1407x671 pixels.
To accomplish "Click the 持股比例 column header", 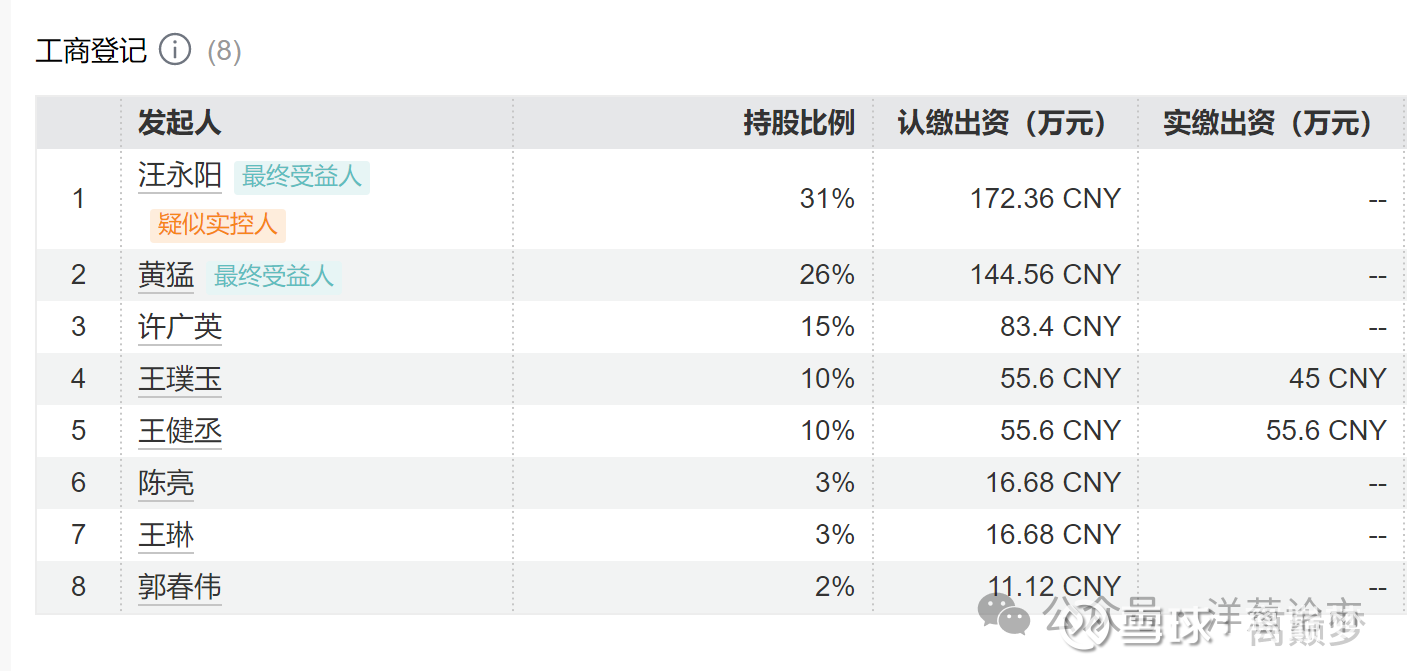I will tap(798, 123).
